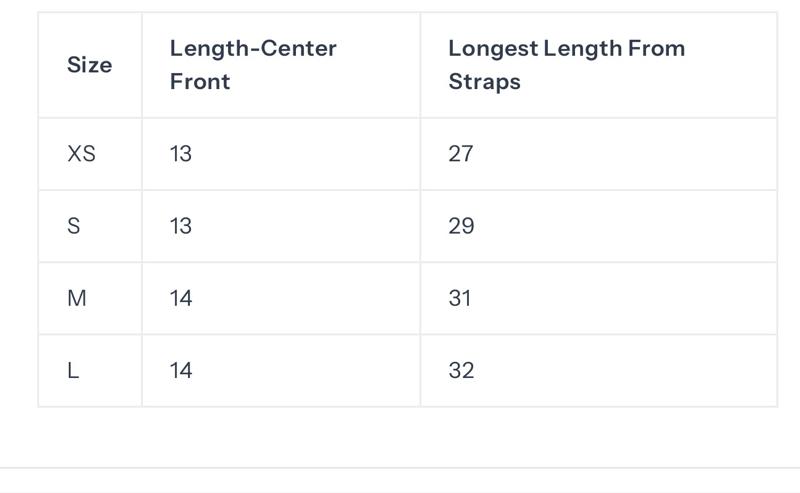Click the word Straps in header
The image size is (800, 493).
[484, 82]
